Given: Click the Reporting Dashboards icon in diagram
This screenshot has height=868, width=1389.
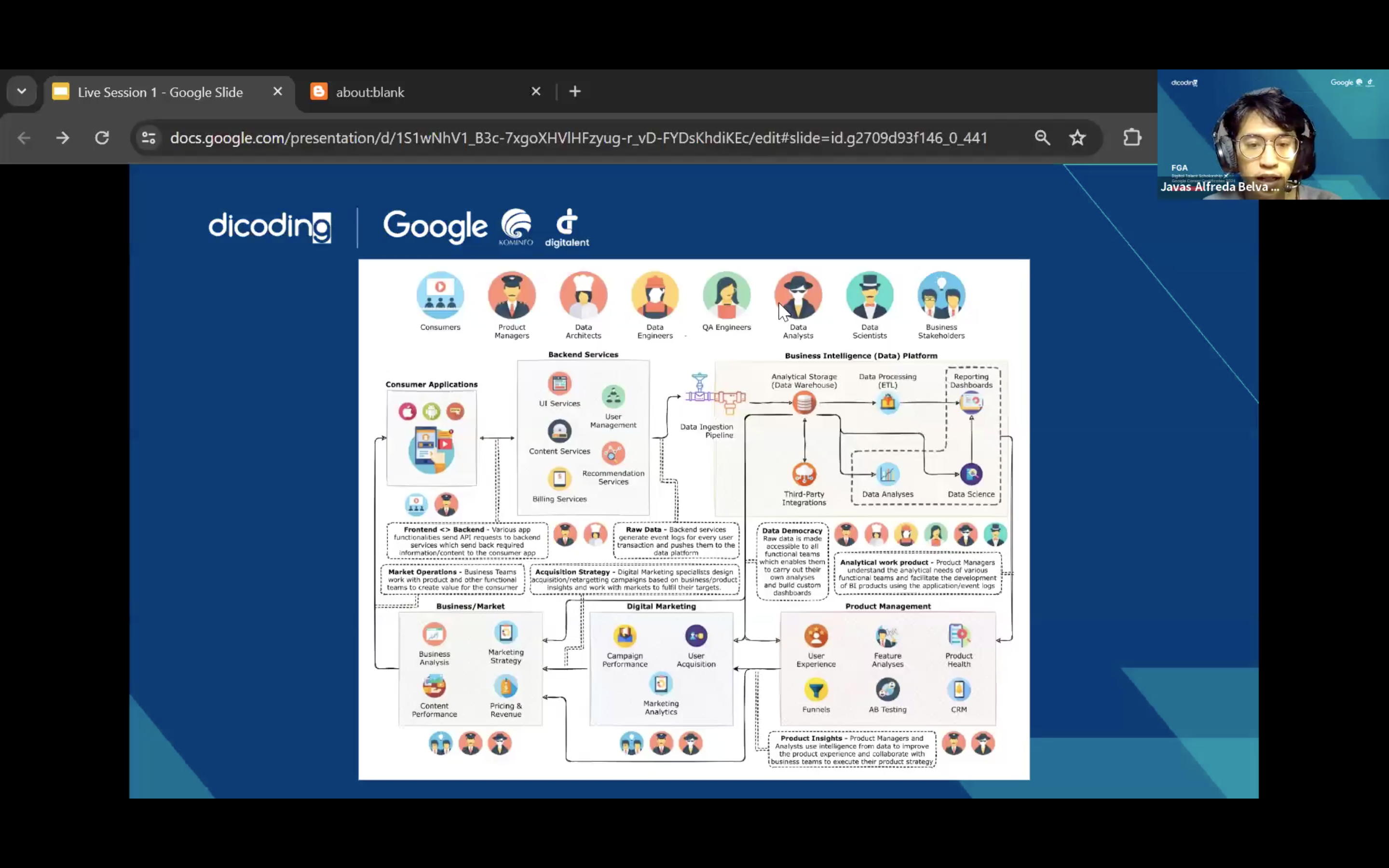Looking at the screenshot, I should 971,403.
